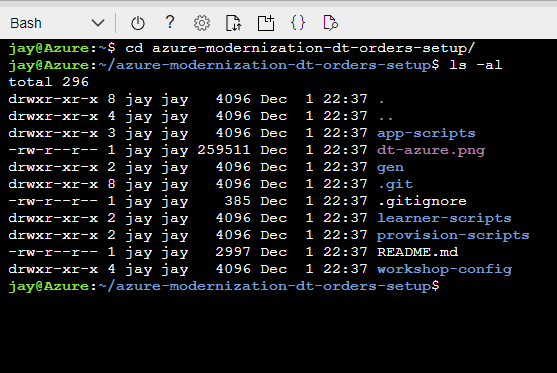Click the app-scripts directory name
This screenshot has height=373, width=557.
(426, 134)
